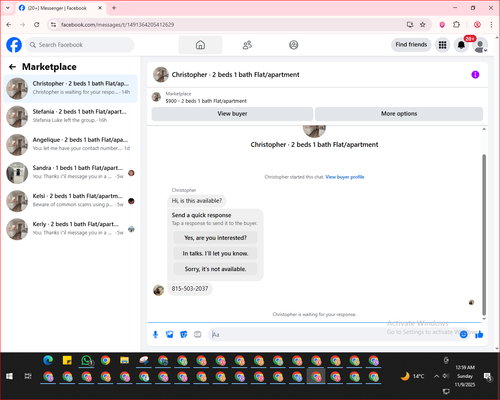Open the Facebook menu grid icon
Viewport: 500px width, 400px height.
coord(442,45)
